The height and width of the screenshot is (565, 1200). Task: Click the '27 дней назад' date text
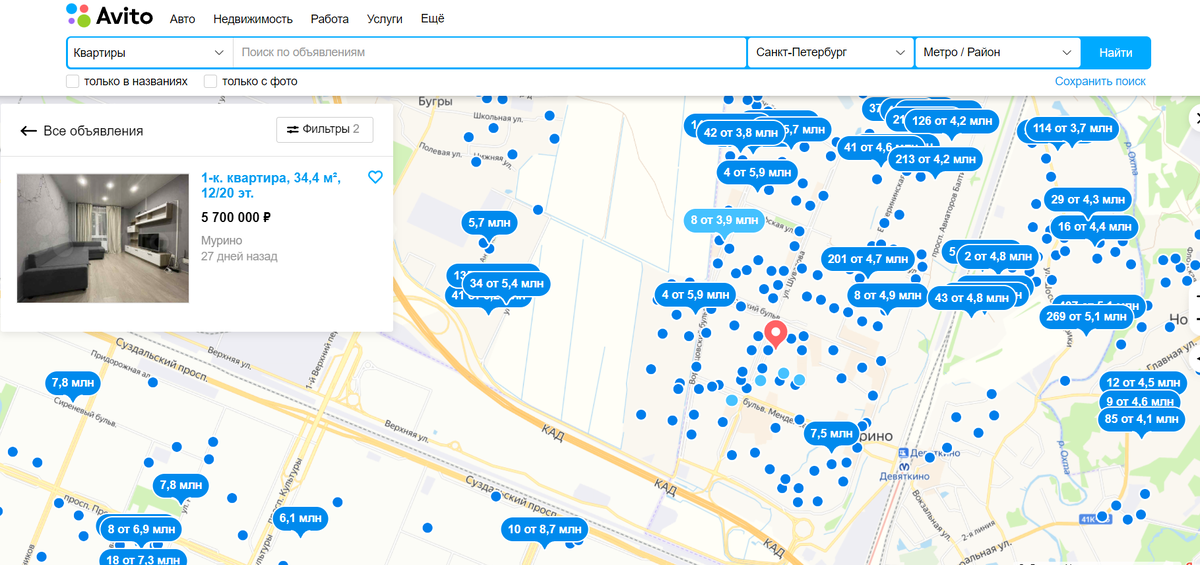[239, 256]
